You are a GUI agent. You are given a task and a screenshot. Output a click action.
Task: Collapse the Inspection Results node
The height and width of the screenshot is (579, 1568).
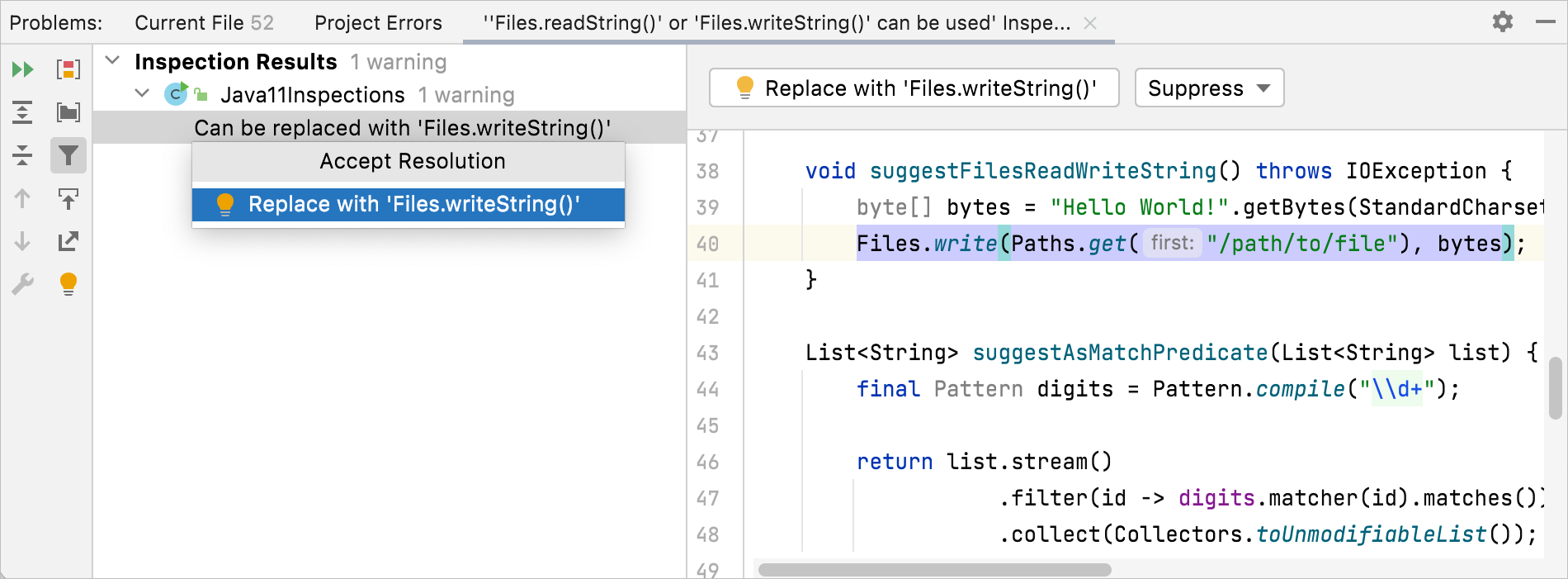point(113,61)
